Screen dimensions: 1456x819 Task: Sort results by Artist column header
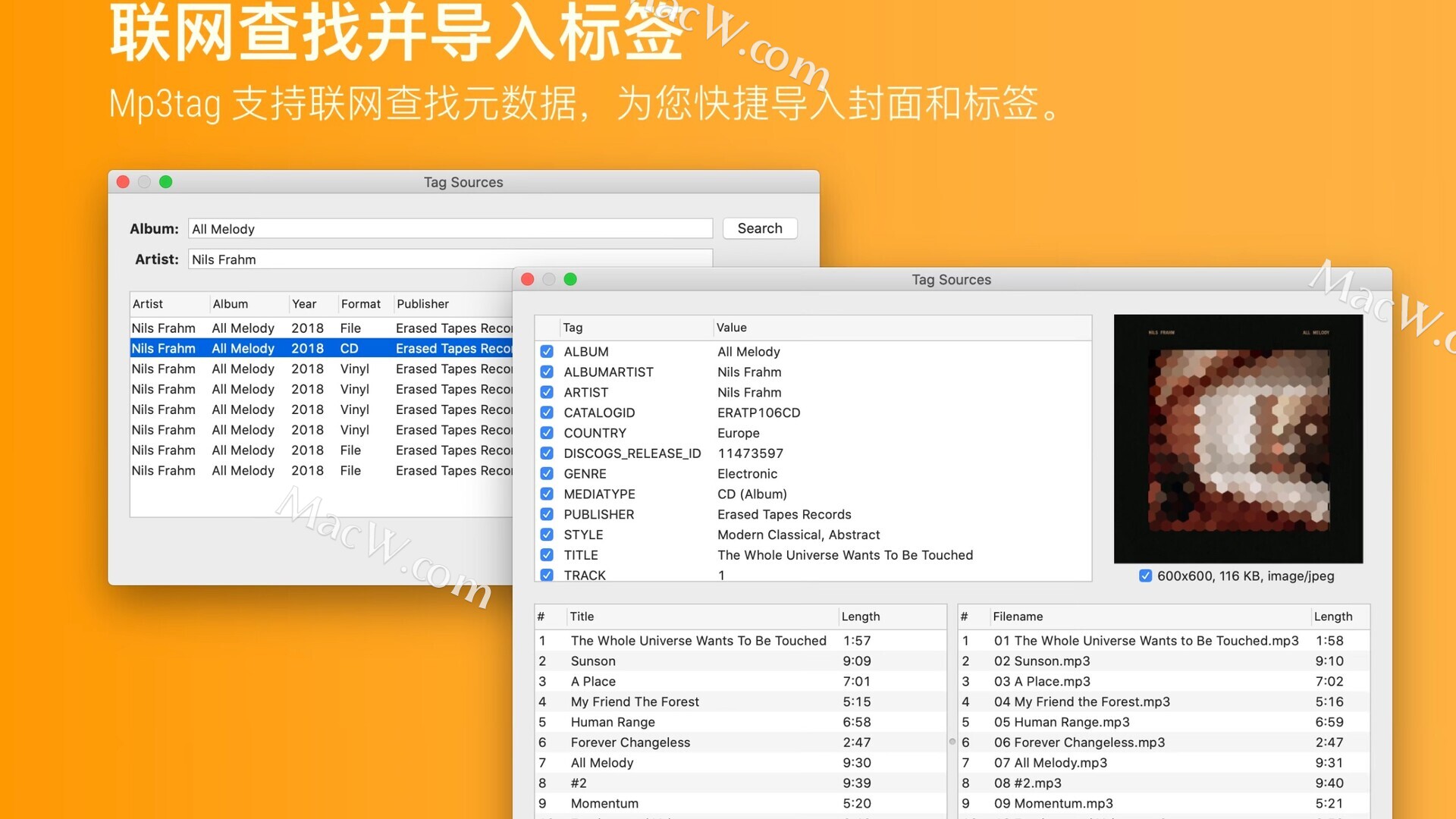(169, 304)
